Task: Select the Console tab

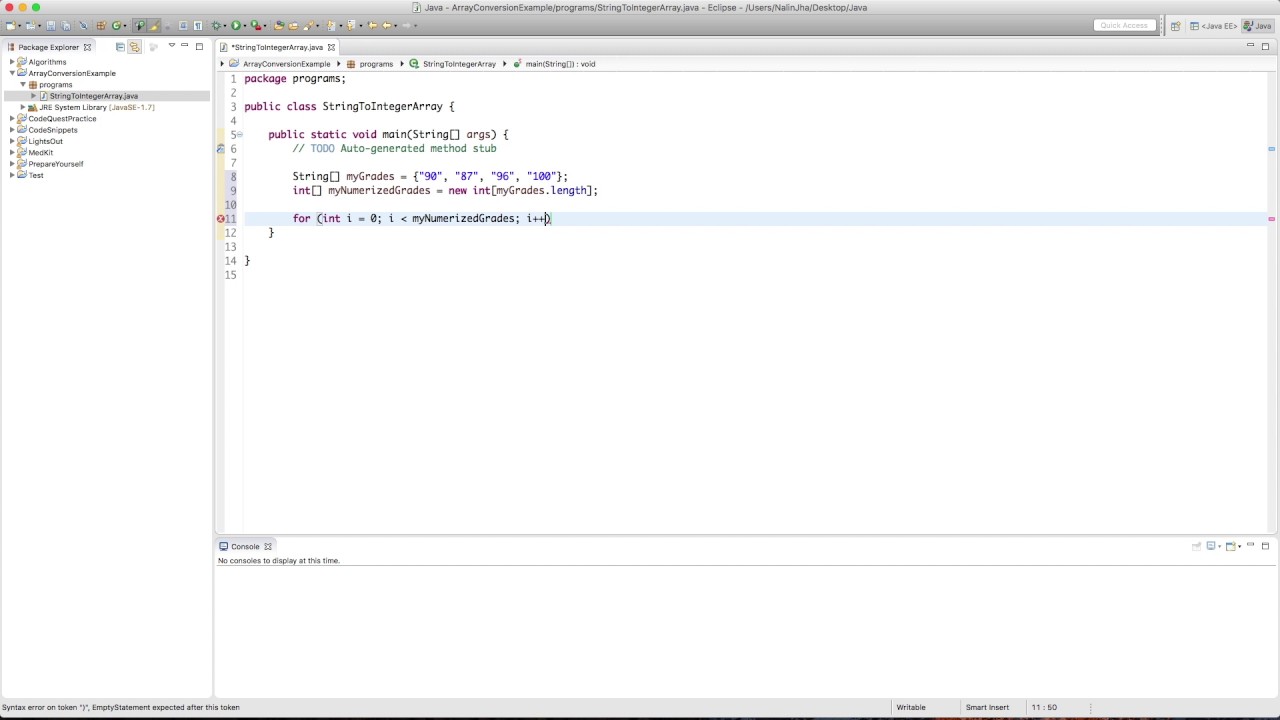Action: 245,546
